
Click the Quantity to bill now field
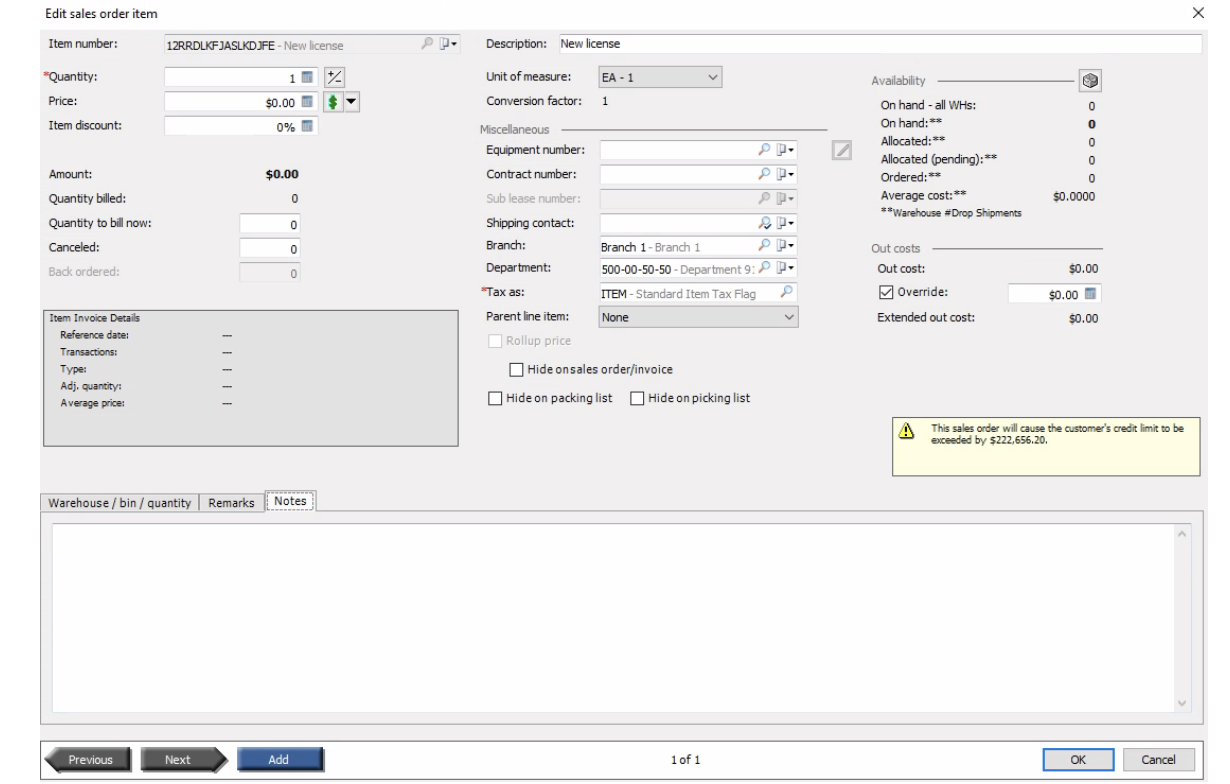point(271,224)
